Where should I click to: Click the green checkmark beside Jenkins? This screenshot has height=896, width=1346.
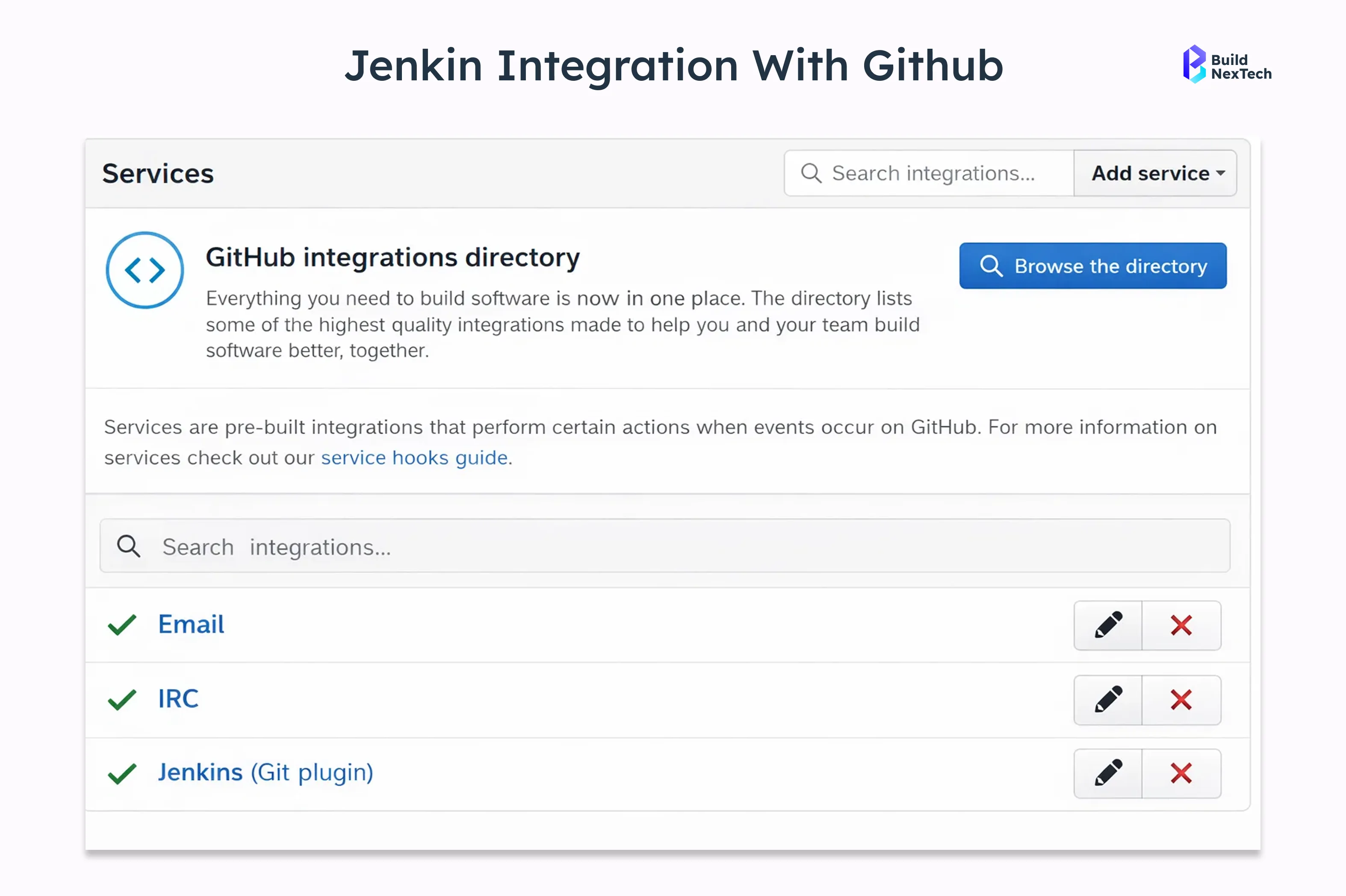point(121,773)
